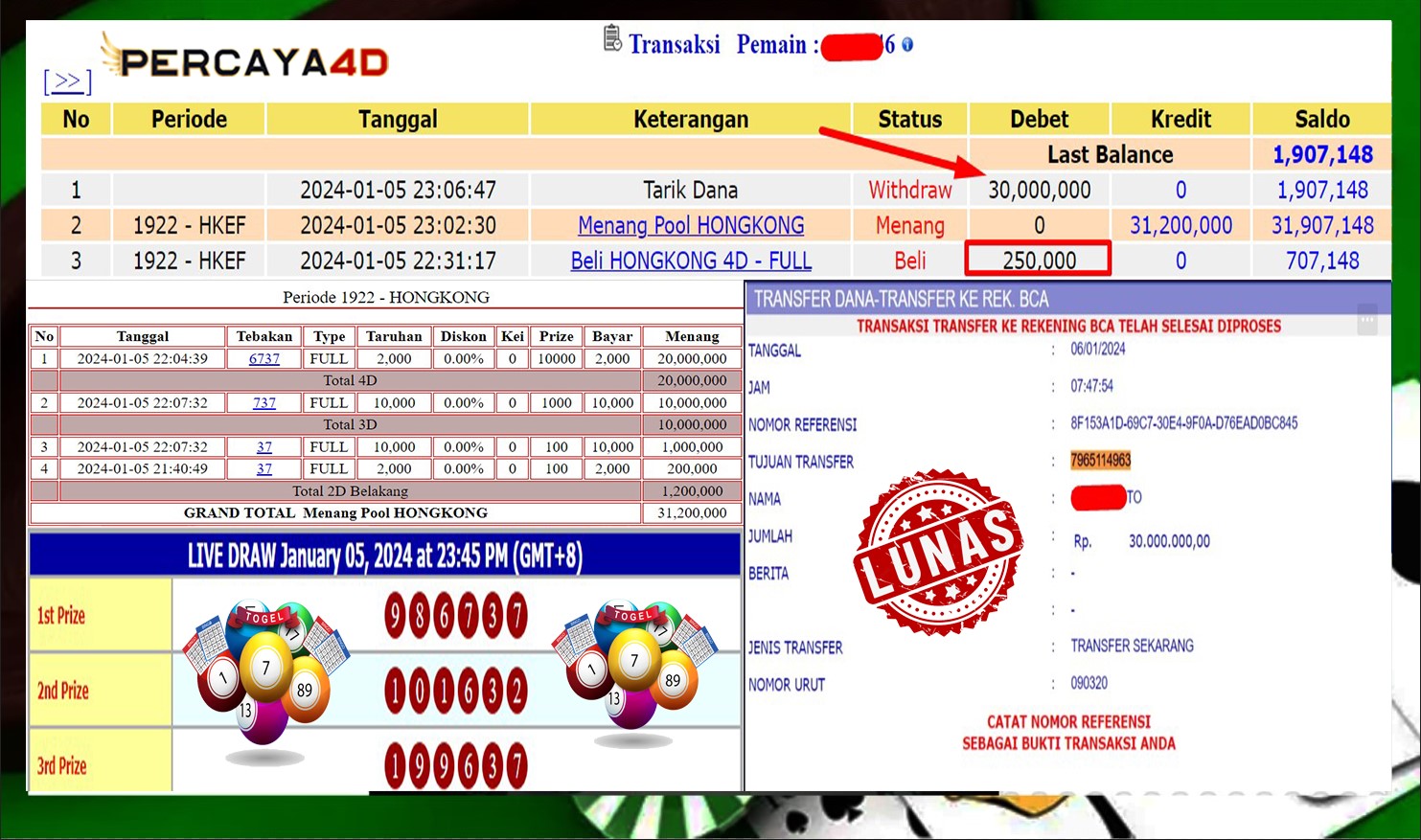Click Tebakan number 737
The height and width of the screenshot is (840, 1421).
264,403
